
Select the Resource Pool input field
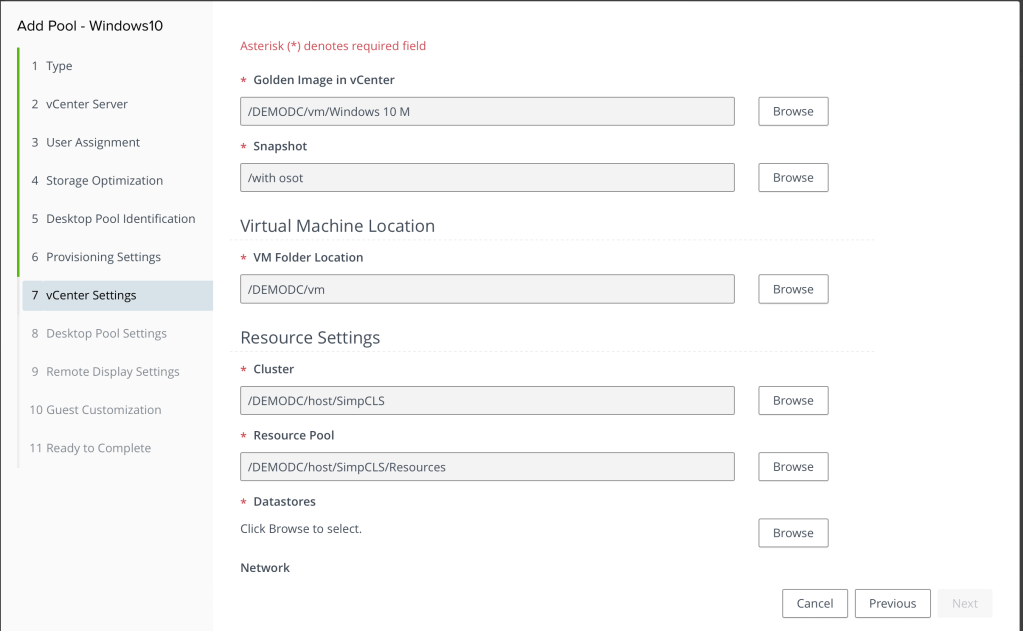(487, 466)
